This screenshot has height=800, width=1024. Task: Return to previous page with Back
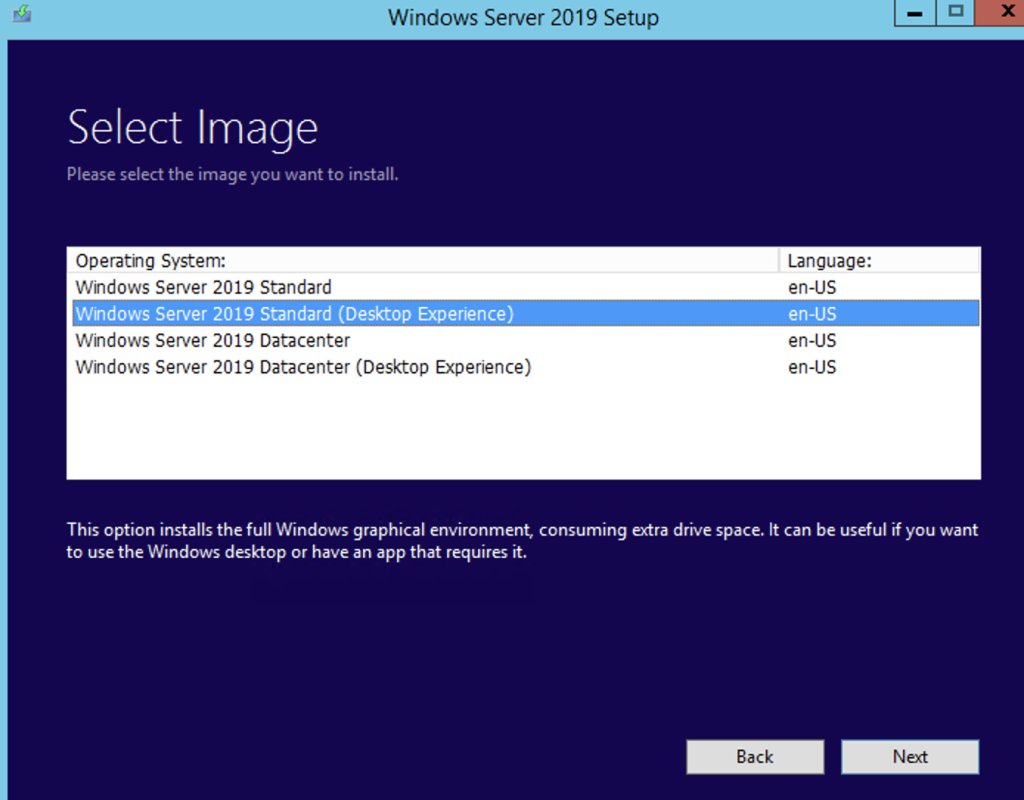755,757
